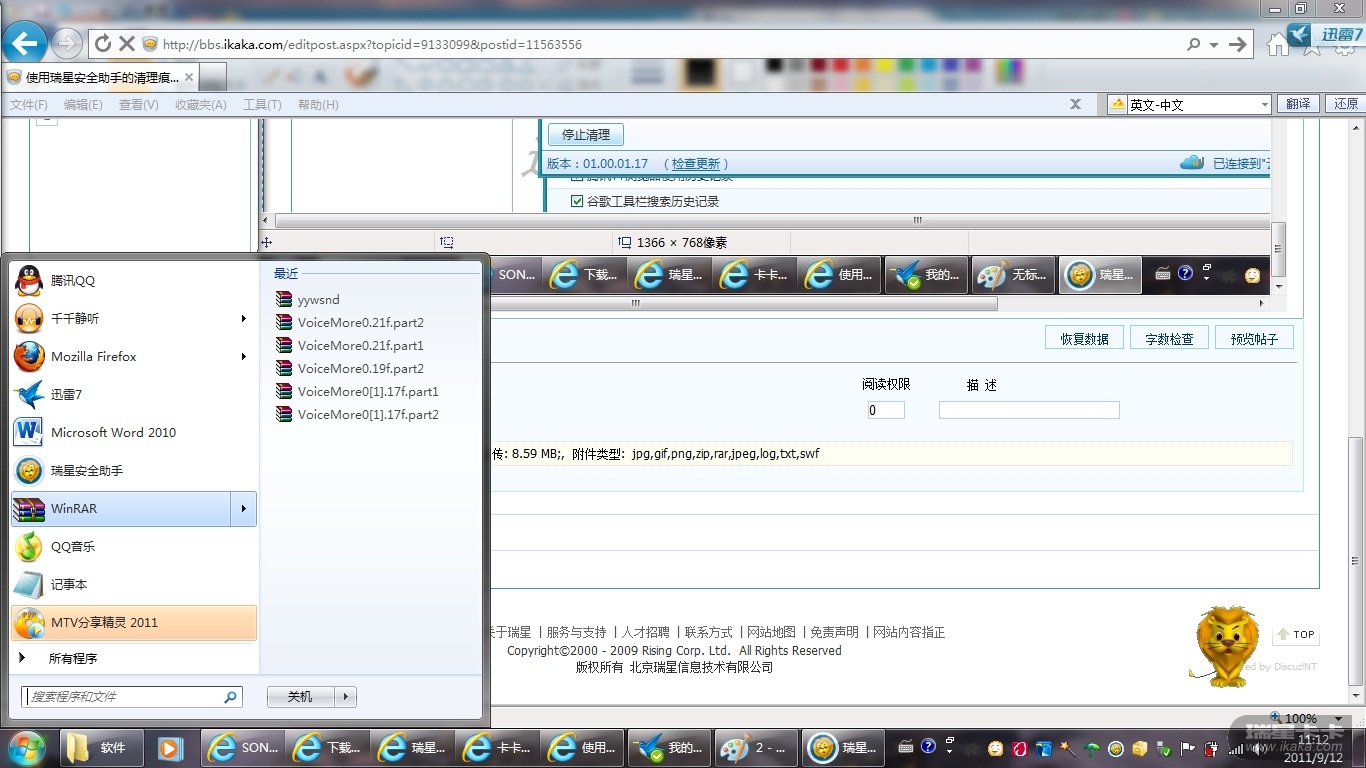Click the 描述 text field
The image size is (1366, 768).
tap(1029, 410)
